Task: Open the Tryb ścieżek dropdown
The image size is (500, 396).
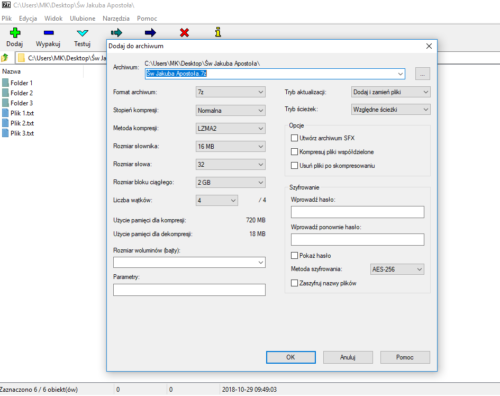Action: (391, 109)
